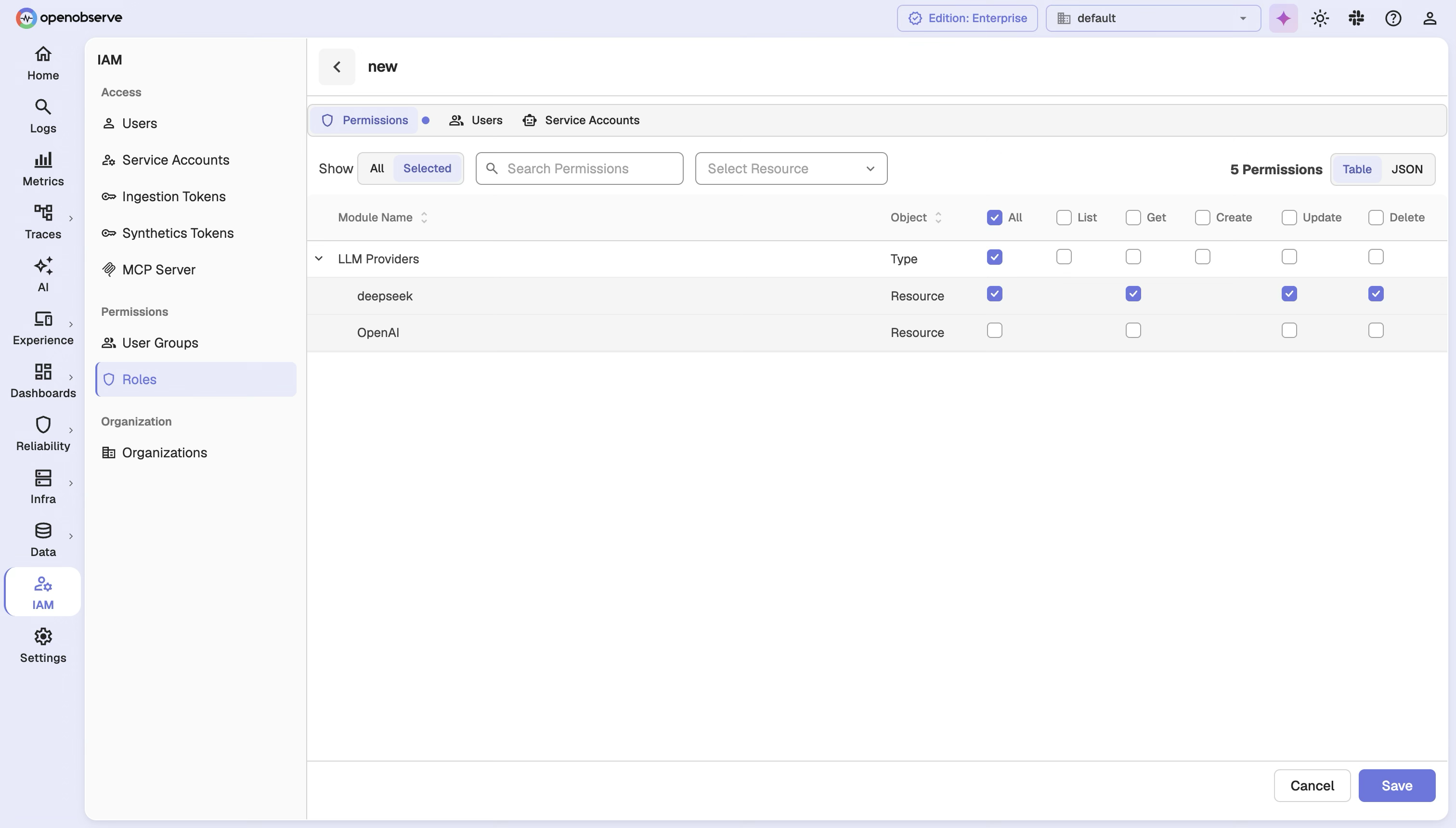
Task: Open the Slack community icon
Action: (x=1356, y=18)
